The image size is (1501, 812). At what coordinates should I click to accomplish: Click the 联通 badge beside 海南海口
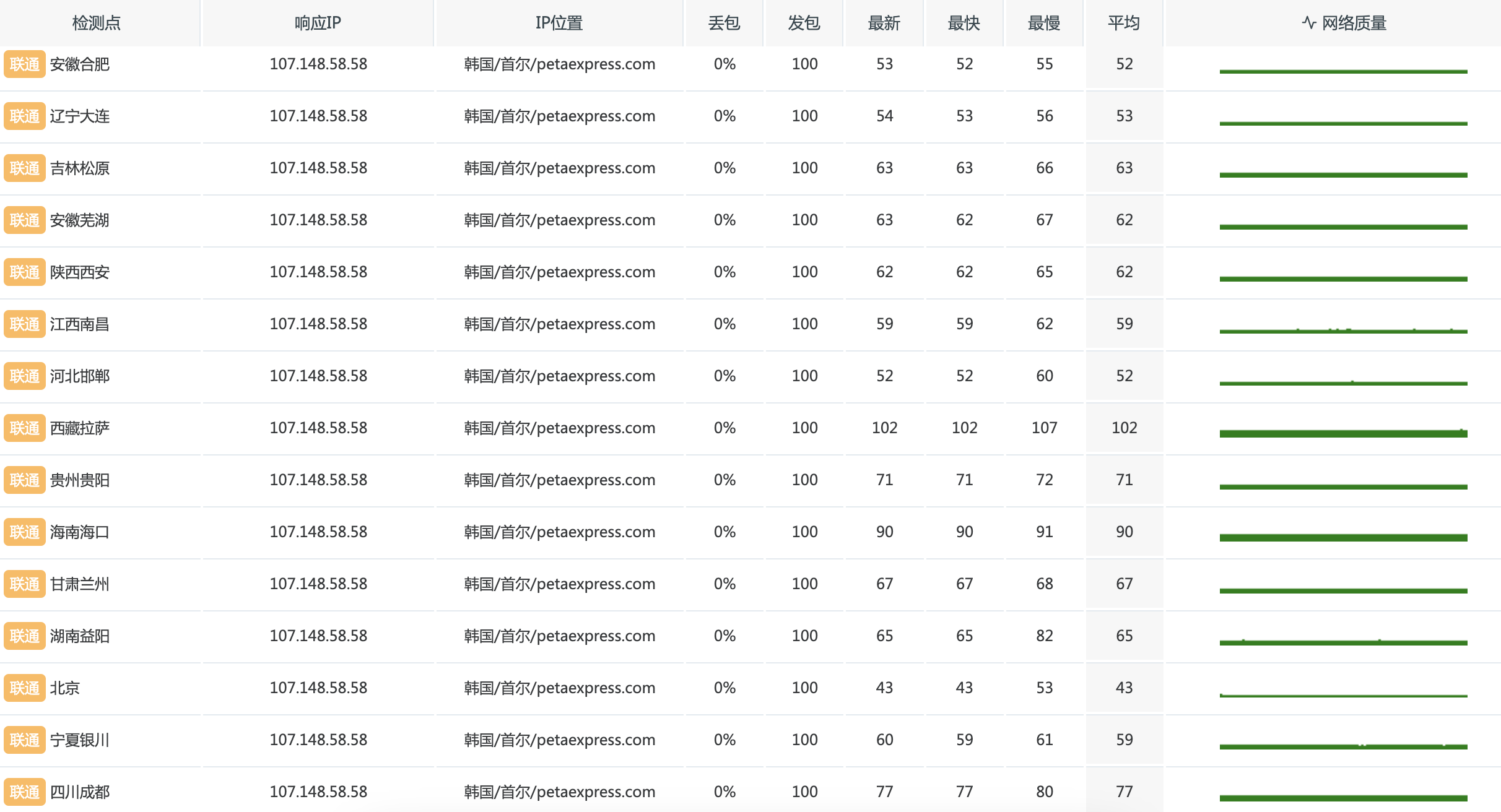coord(25,532)
